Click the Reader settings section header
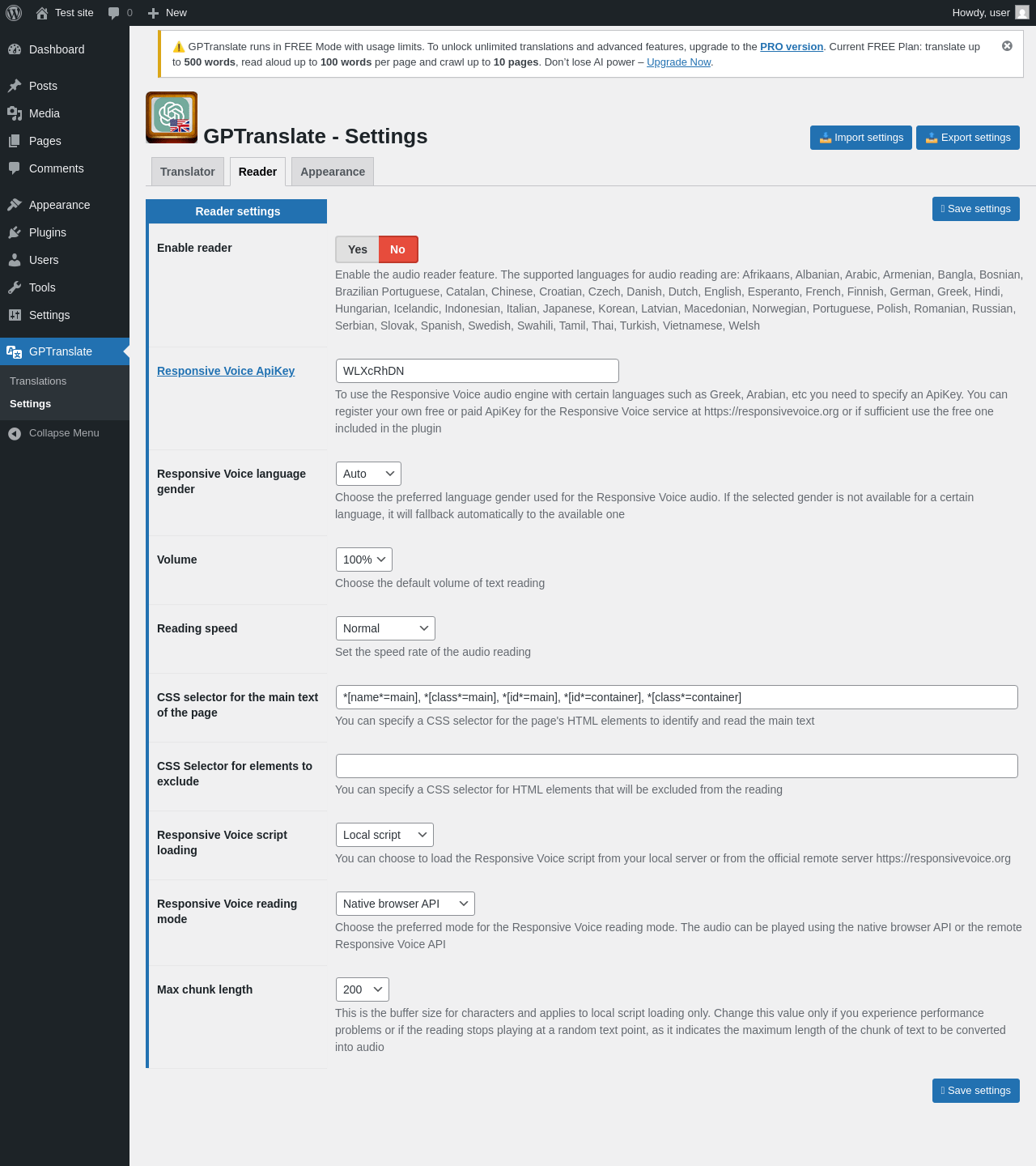Screen dimensions: 1036x1166 click(x=238, y=211)
